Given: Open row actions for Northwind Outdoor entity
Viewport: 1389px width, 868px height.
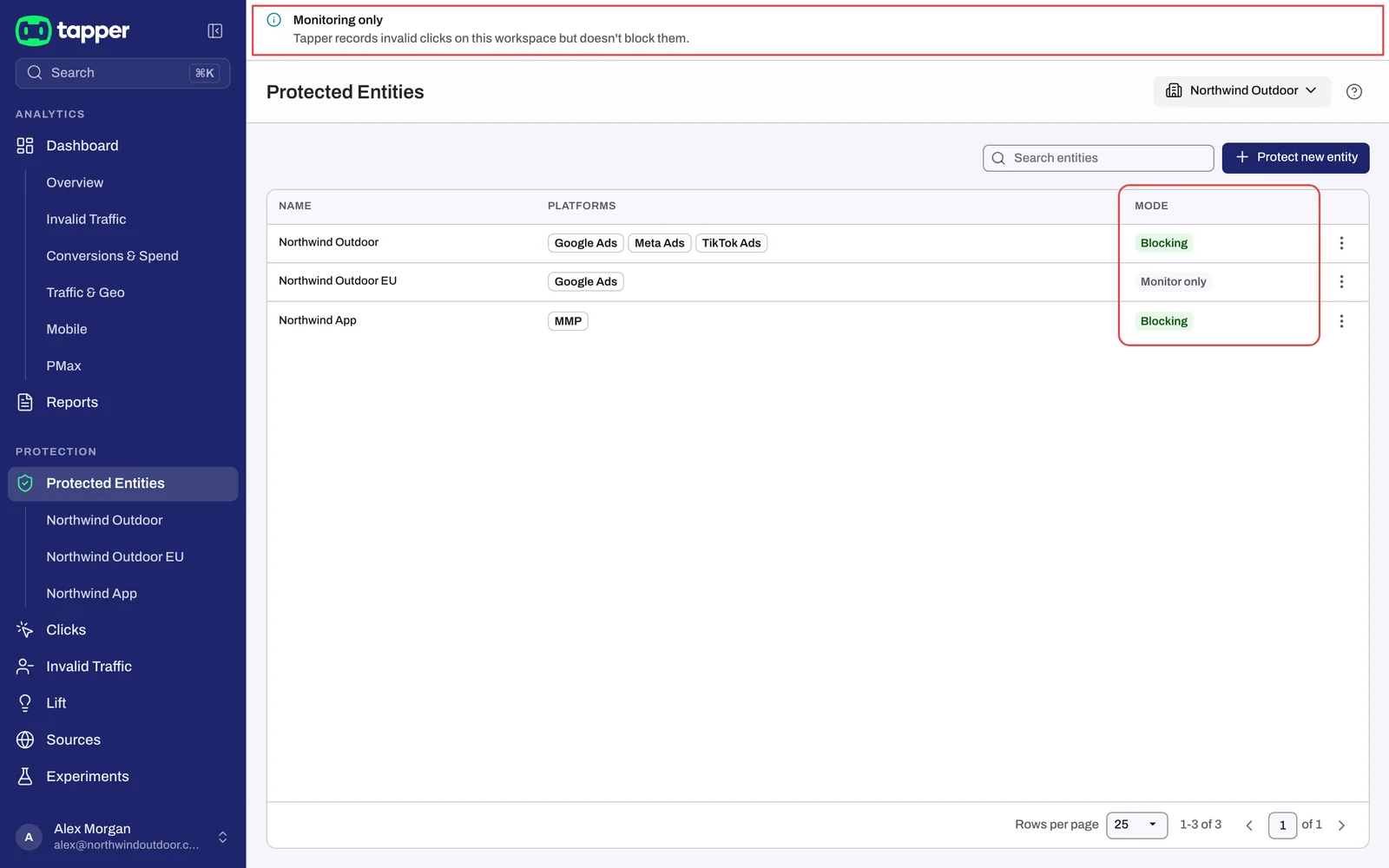Looking at the screenshot, I should click(1341, 243).
